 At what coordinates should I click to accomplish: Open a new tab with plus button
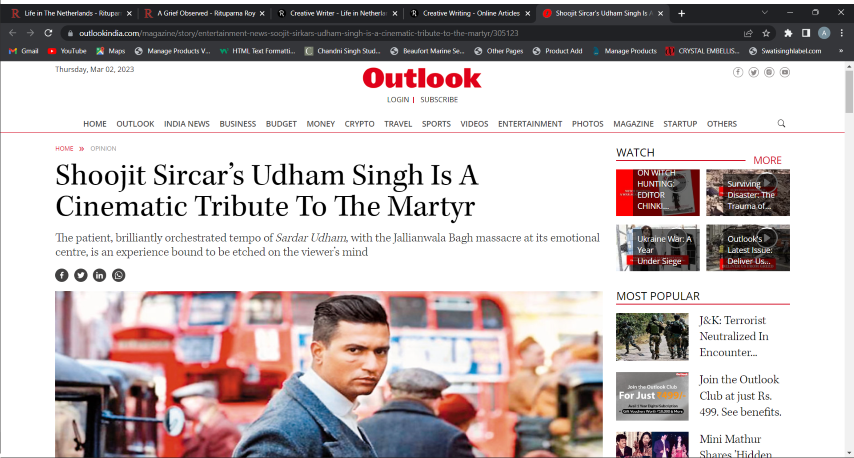pos(681,14)
